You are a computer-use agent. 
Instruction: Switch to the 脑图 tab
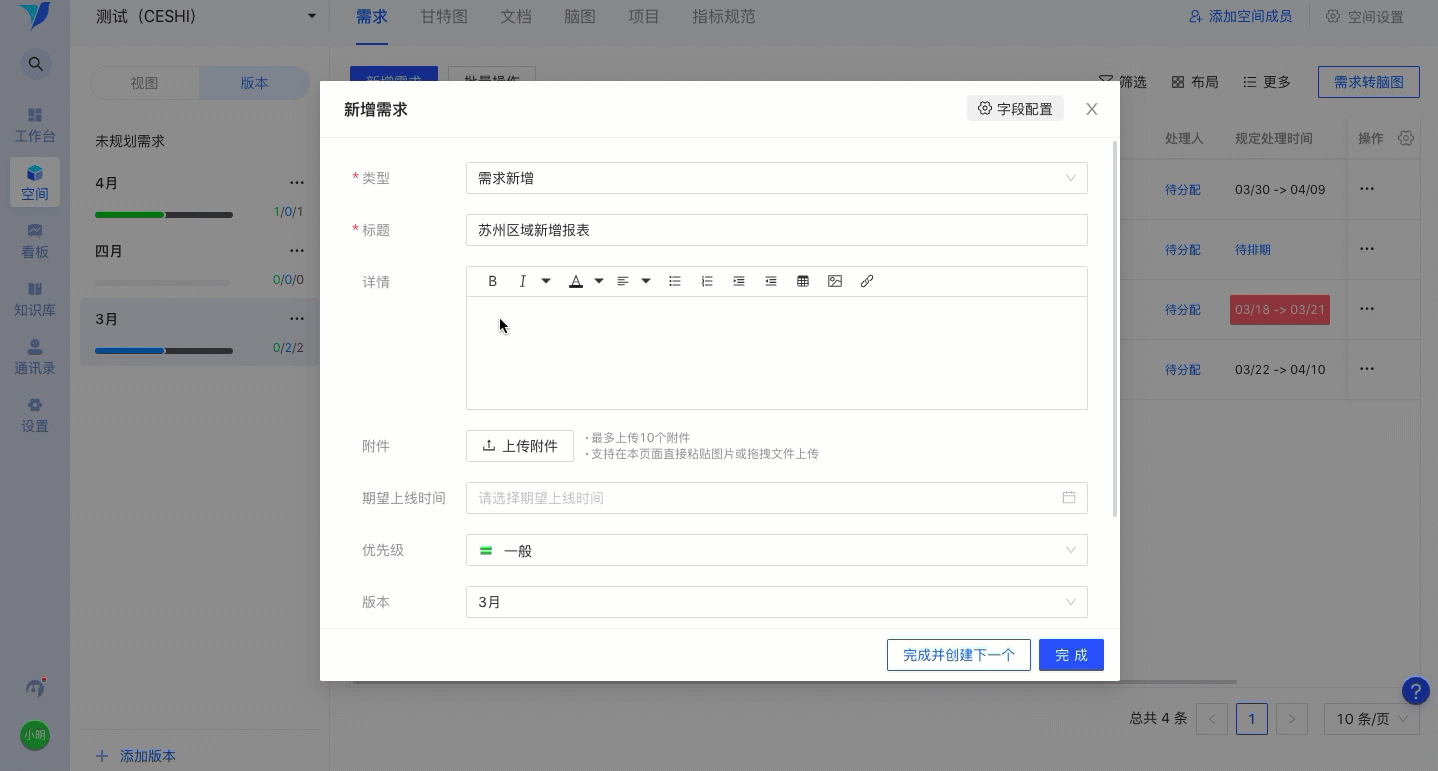point(580,16)
